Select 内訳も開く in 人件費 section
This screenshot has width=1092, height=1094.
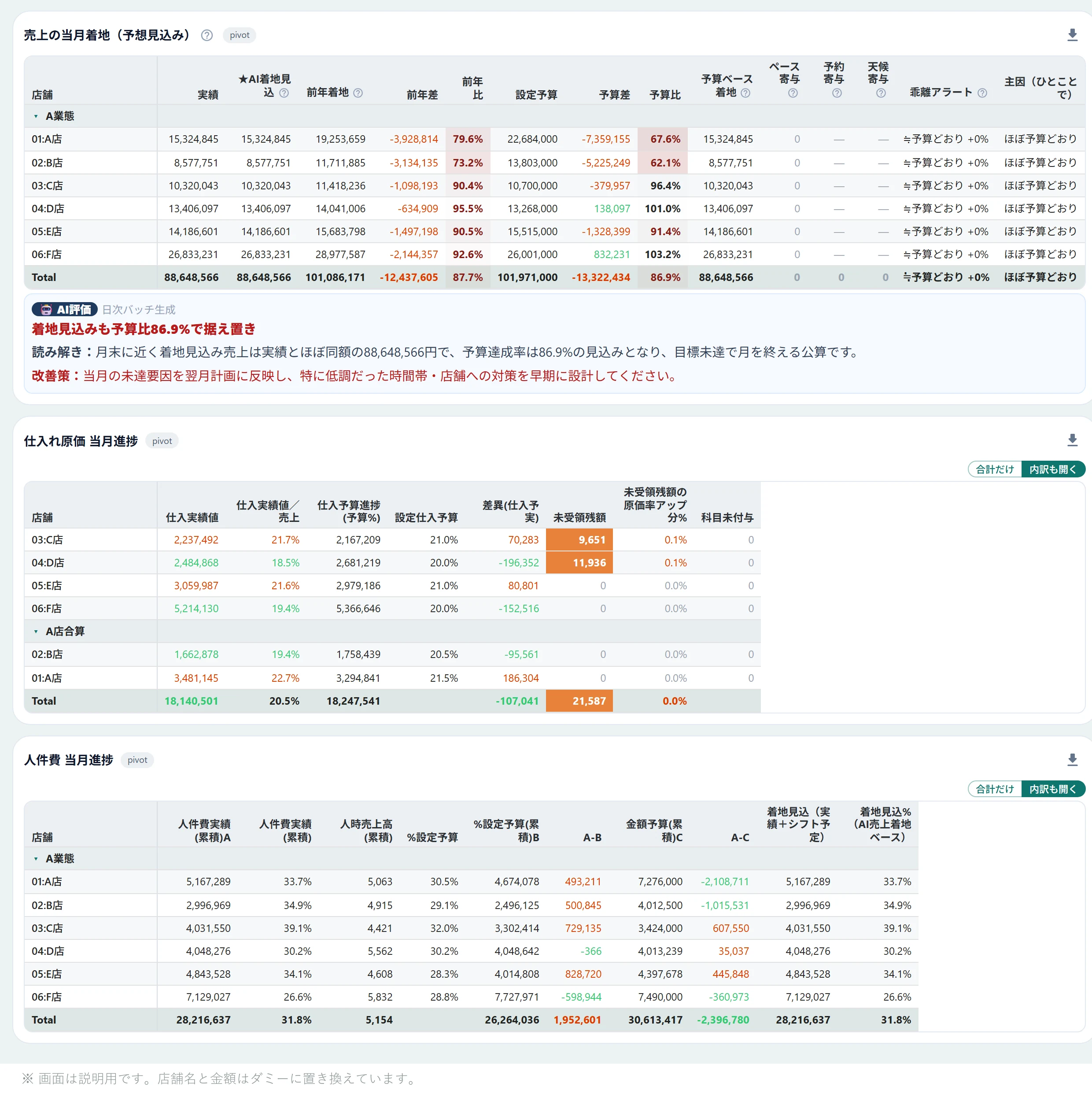tap(1053, 789)
